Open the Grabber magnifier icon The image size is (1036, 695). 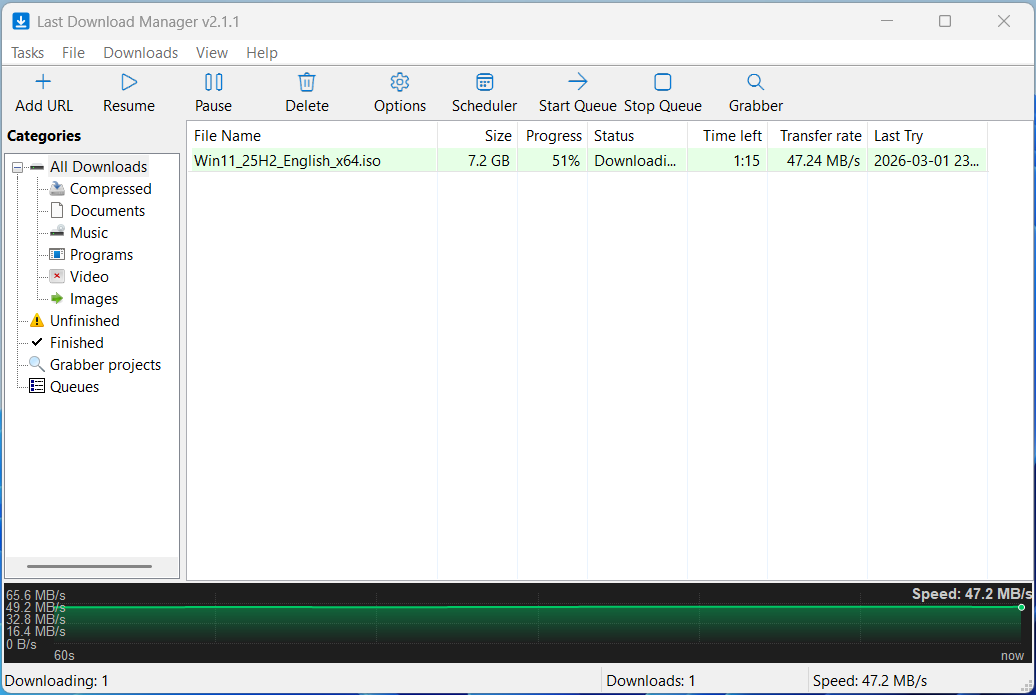pos(755,82)
